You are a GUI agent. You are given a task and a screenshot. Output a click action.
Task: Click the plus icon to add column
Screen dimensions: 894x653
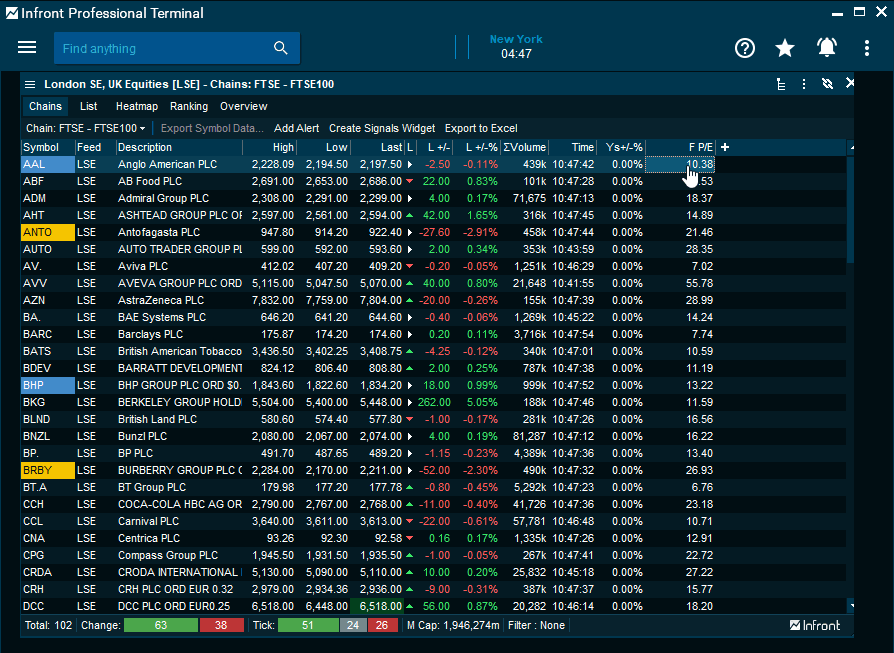click(725, 147)
